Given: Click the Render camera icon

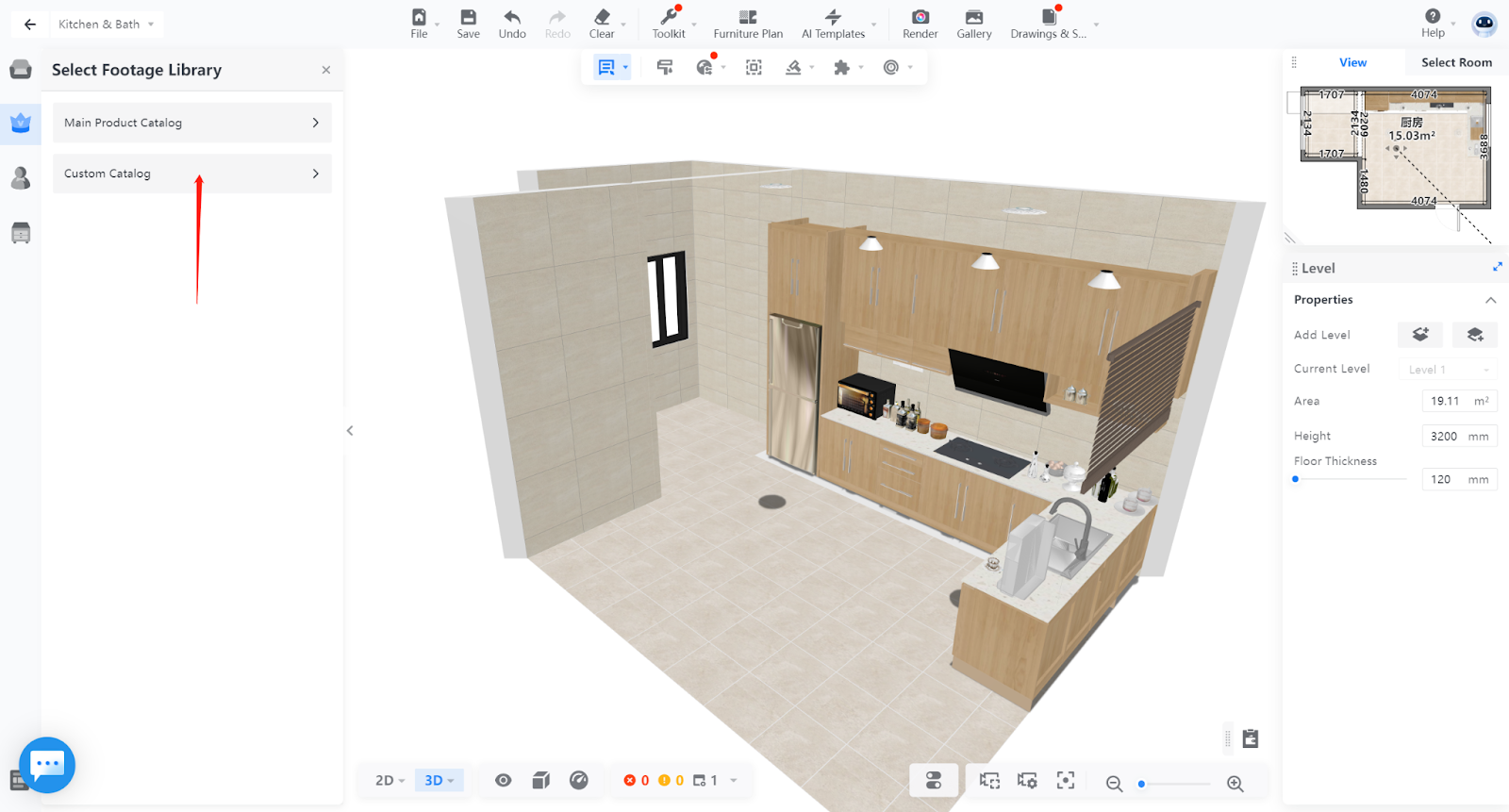Looking at the screenshot, I should pyautogui.click(x=920, y=18).
